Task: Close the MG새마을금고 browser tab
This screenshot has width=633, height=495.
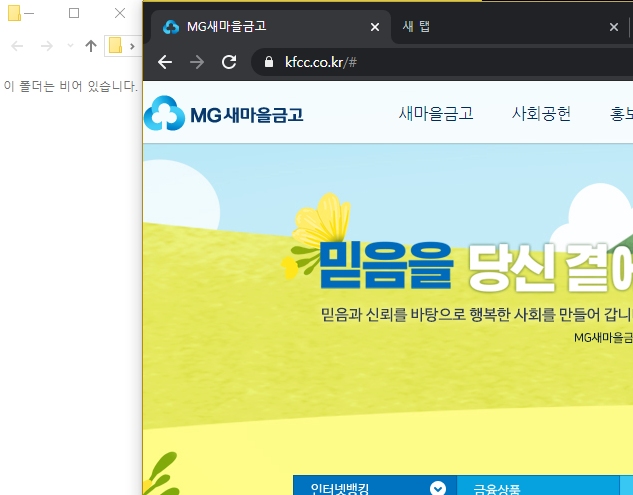Action: coord(375,27)
